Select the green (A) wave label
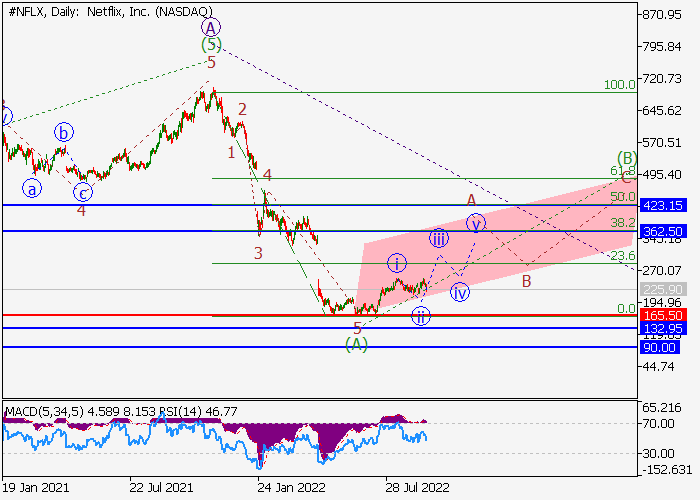Screen dimensions: 700x500 tap(357, 344)
